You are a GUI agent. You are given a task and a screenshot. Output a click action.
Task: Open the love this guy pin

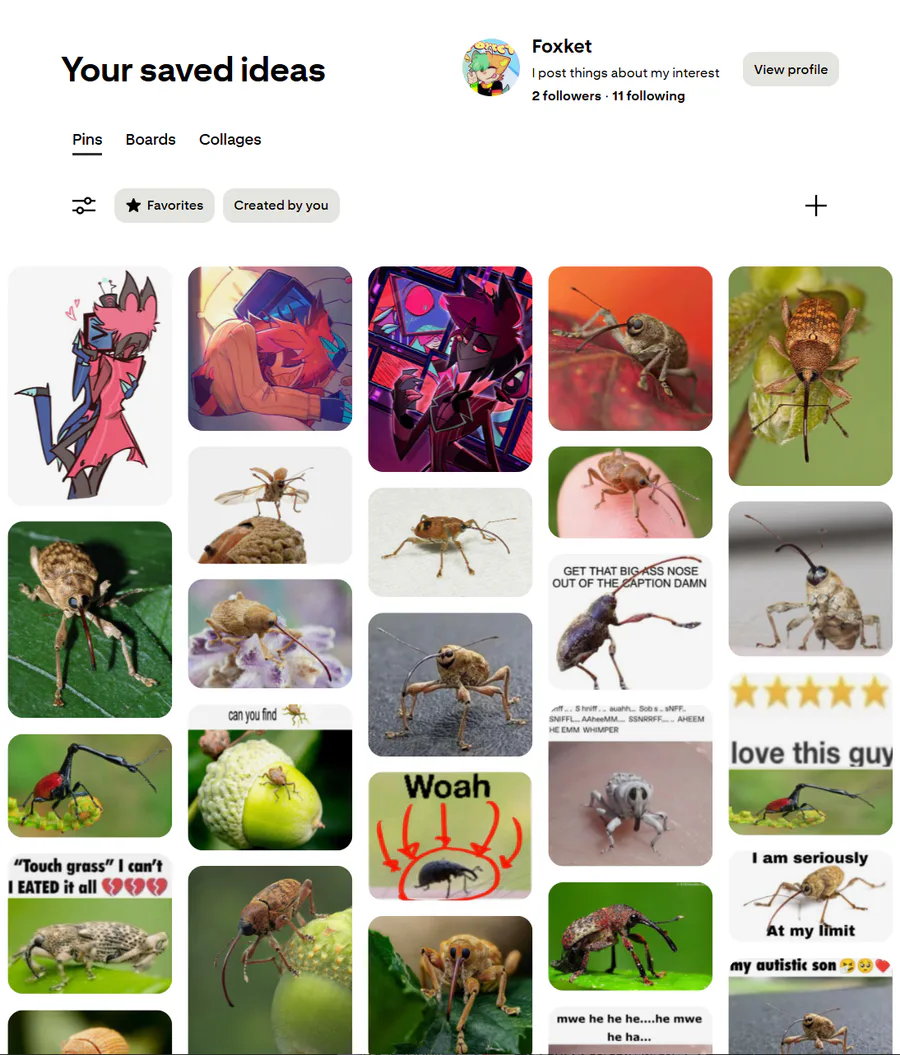(x=811, y=754)
